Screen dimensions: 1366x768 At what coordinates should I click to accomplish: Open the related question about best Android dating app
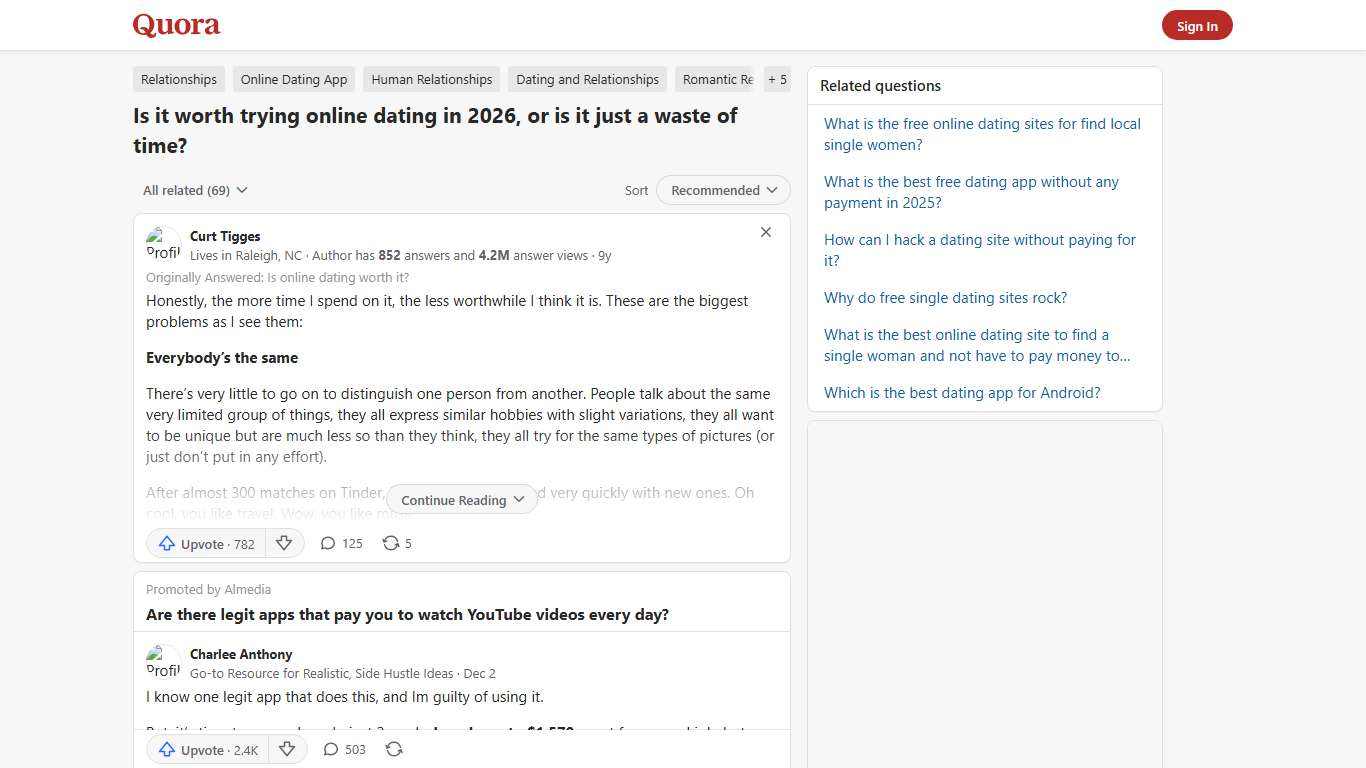[961, 392]
